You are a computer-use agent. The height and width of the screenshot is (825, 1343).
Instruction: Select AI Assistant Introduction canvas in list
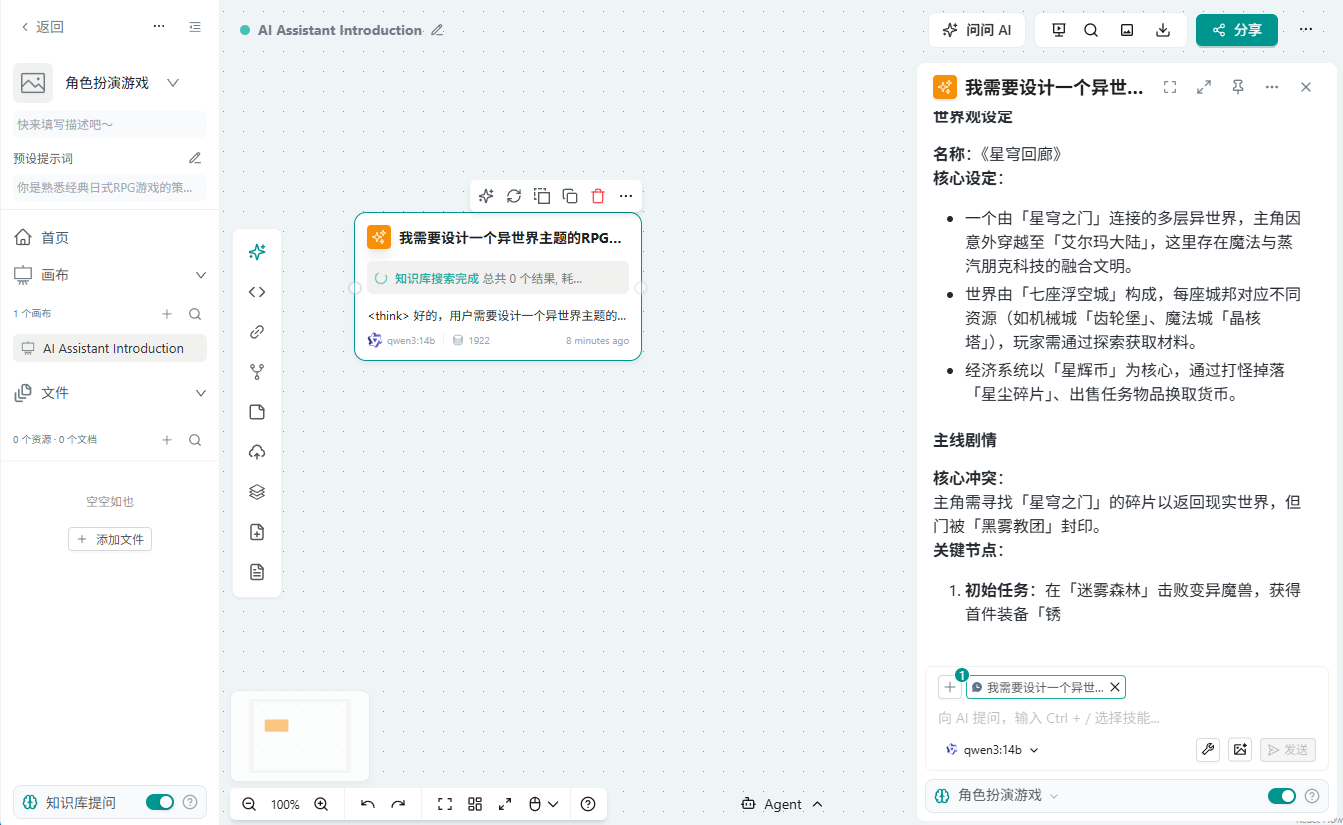pos(110,348)
